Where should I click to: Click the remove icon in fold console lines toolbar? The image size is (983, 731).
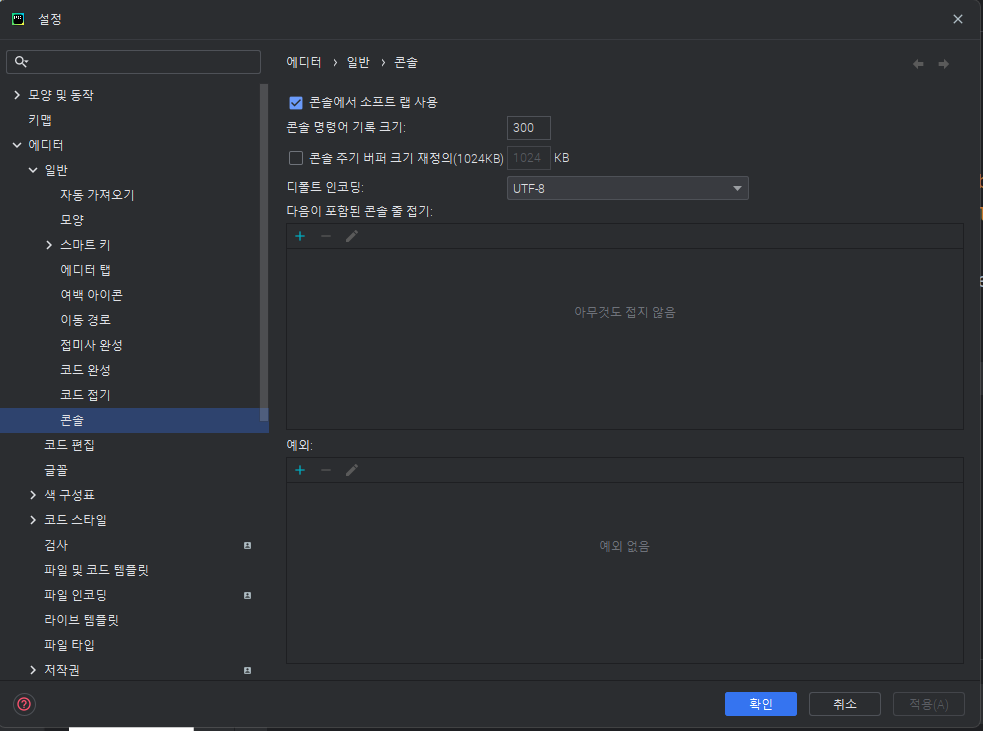(x=325, y=236)
